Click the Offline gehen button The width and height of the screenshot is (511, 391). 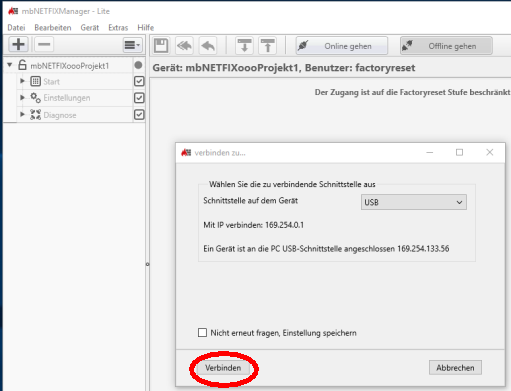point(446,46)
